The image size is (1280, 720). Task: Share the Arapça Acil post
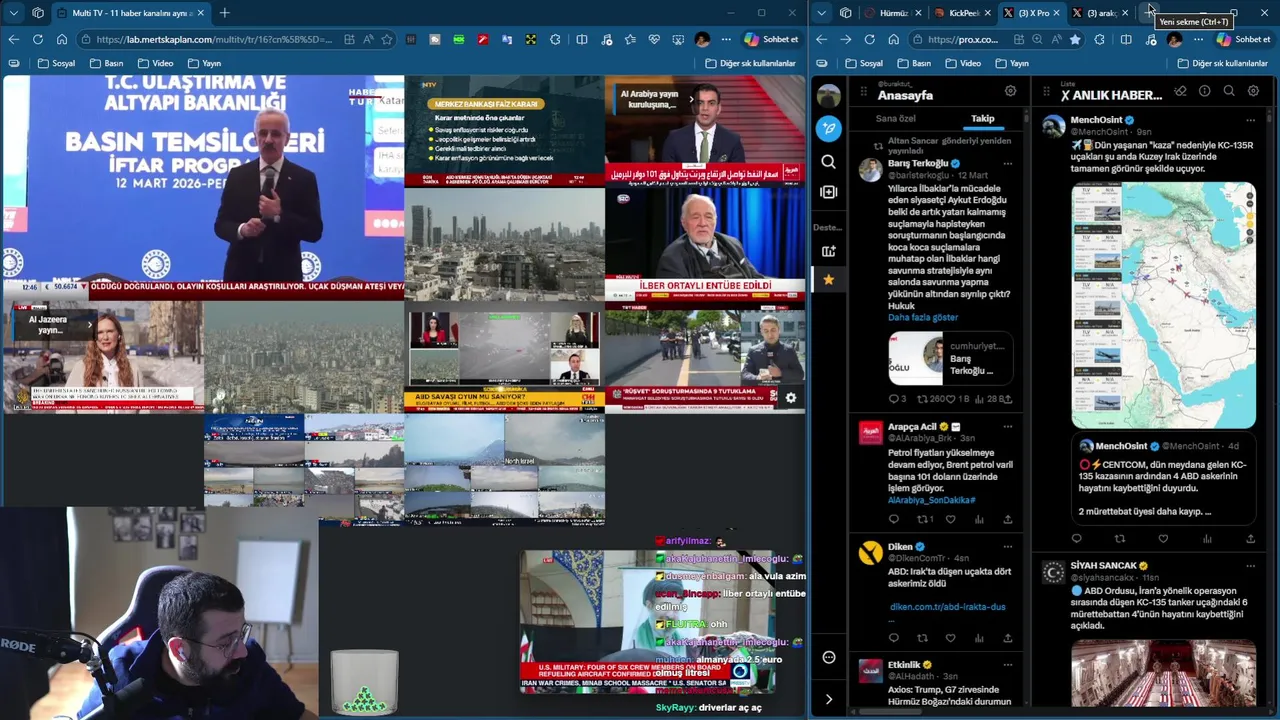[1007, 519]
